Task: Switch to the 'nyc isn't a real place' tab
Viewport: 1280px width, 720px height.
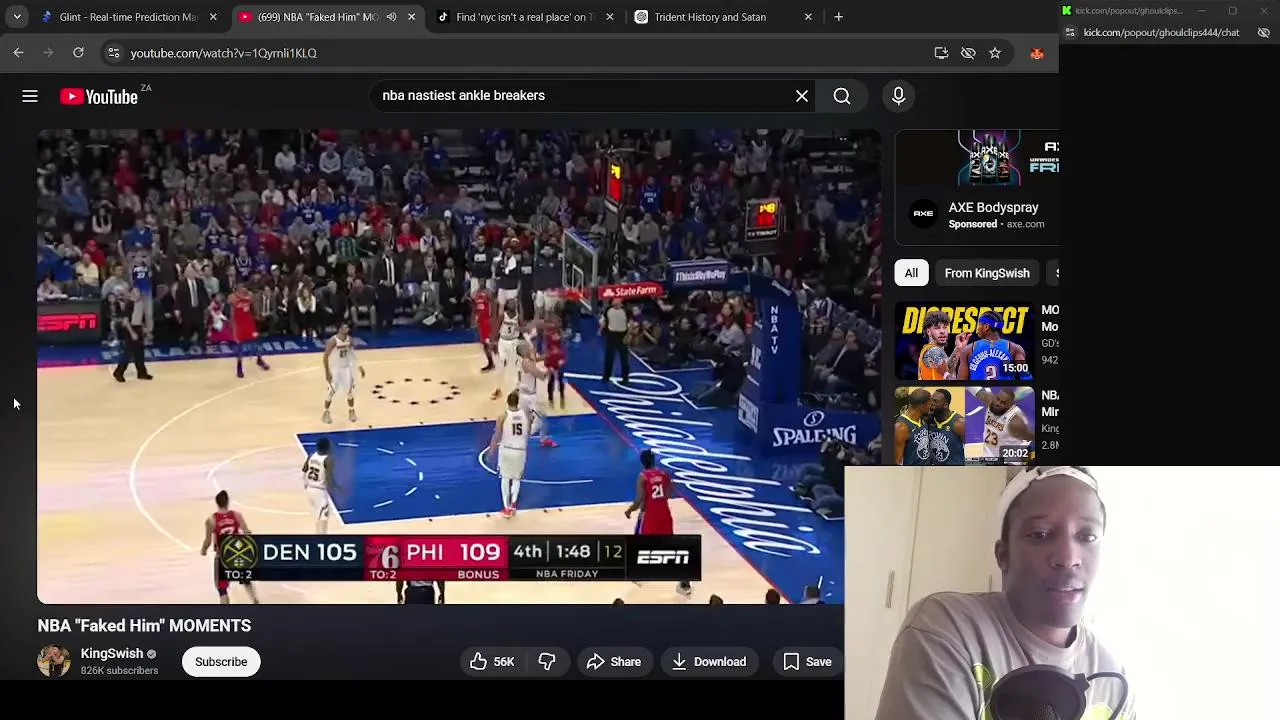Action: 524,17
